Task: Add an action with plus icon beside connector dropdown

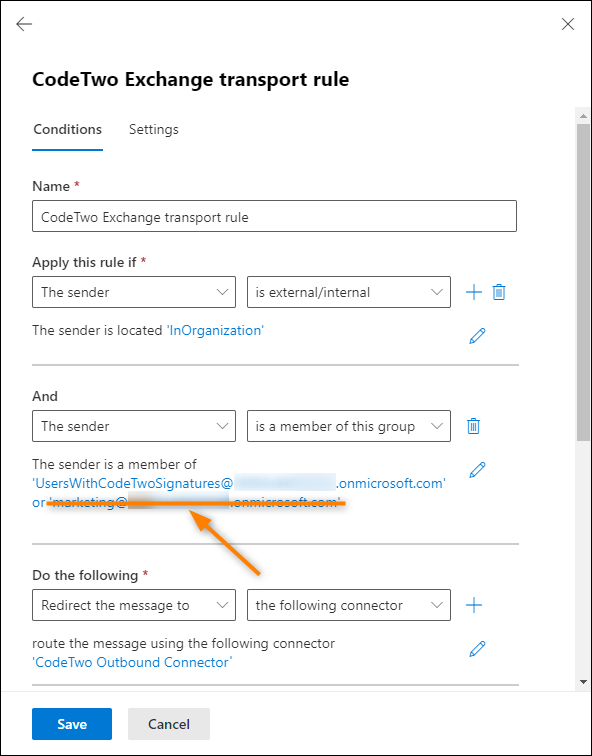Action: pos(474,605)
